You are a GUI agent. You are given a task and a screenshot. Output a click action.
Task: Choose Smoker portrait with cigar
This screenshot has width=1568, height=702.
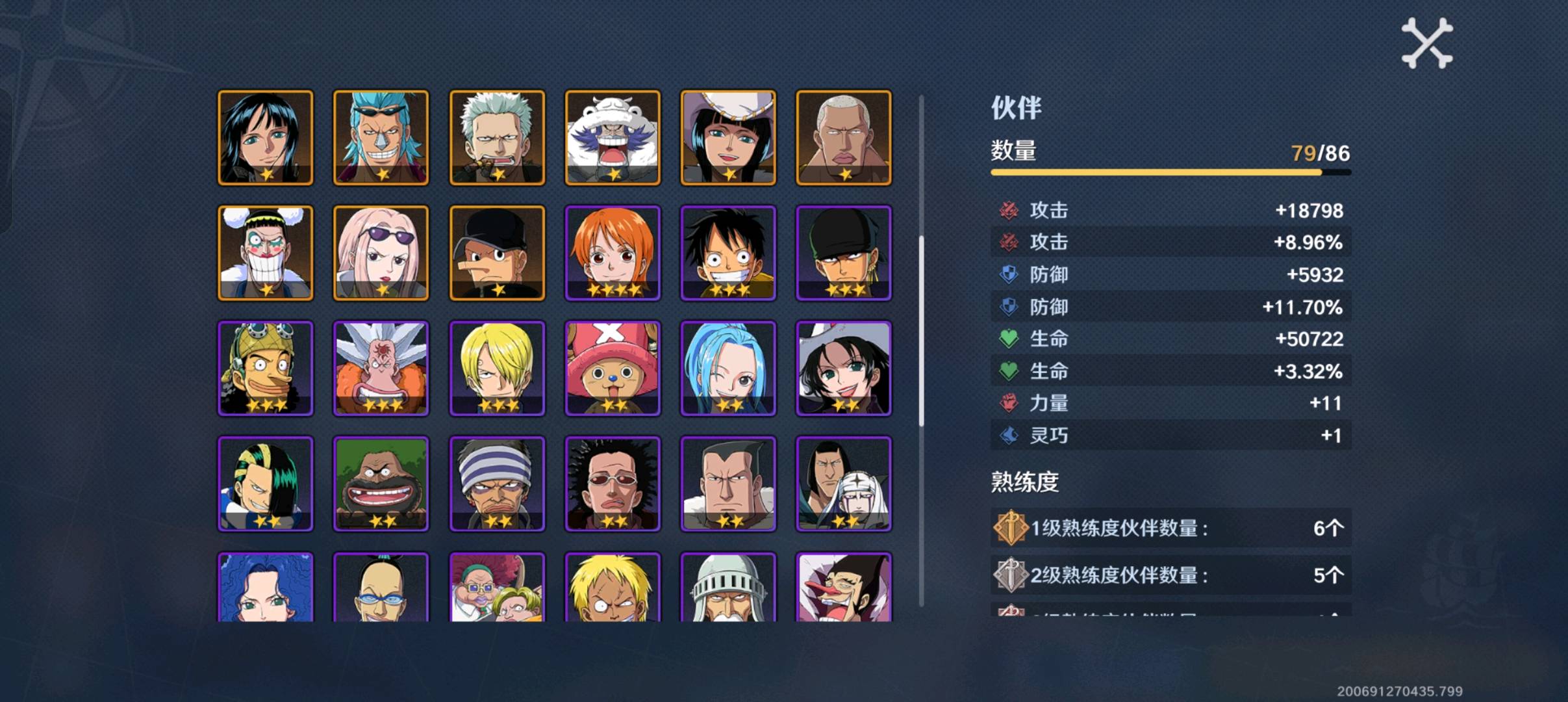[497, 138]
